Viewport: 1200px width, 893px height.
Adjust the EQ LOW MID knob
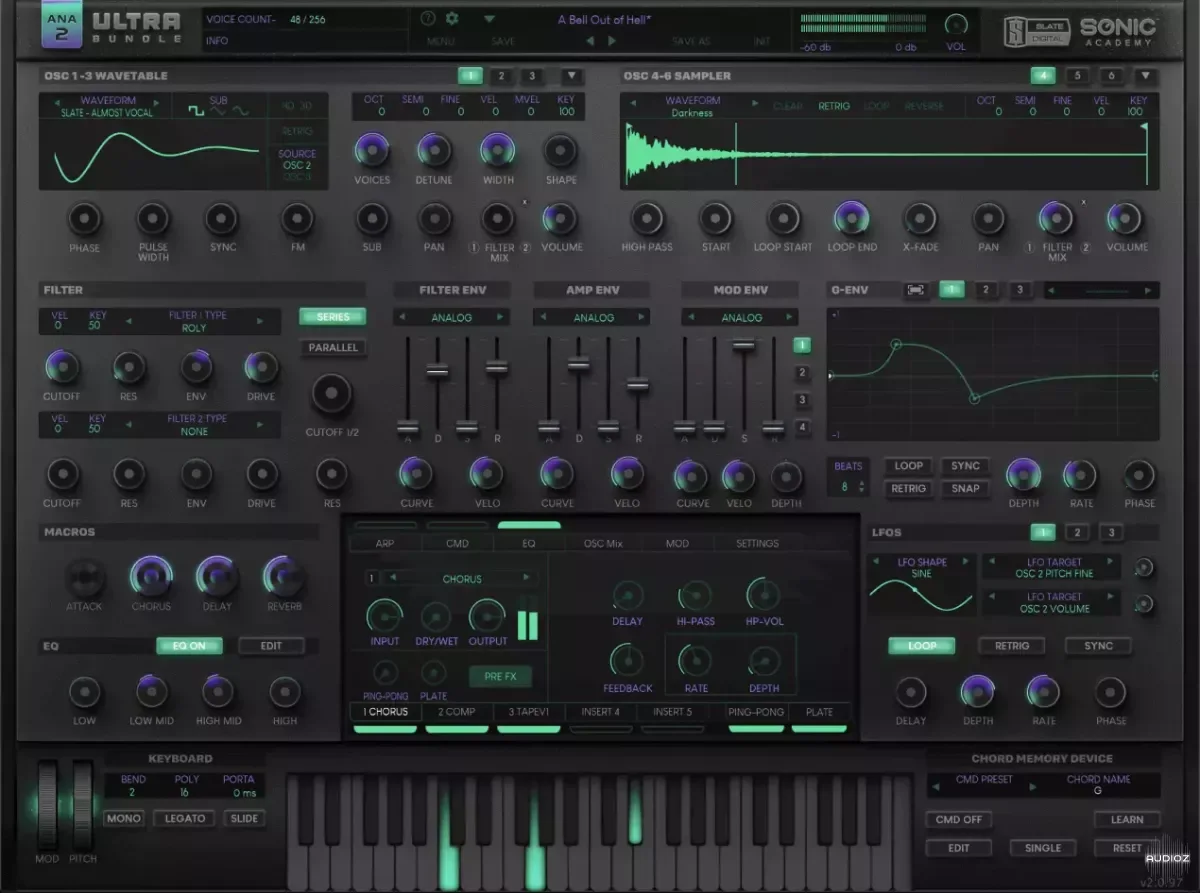click(x=151, y=692)
